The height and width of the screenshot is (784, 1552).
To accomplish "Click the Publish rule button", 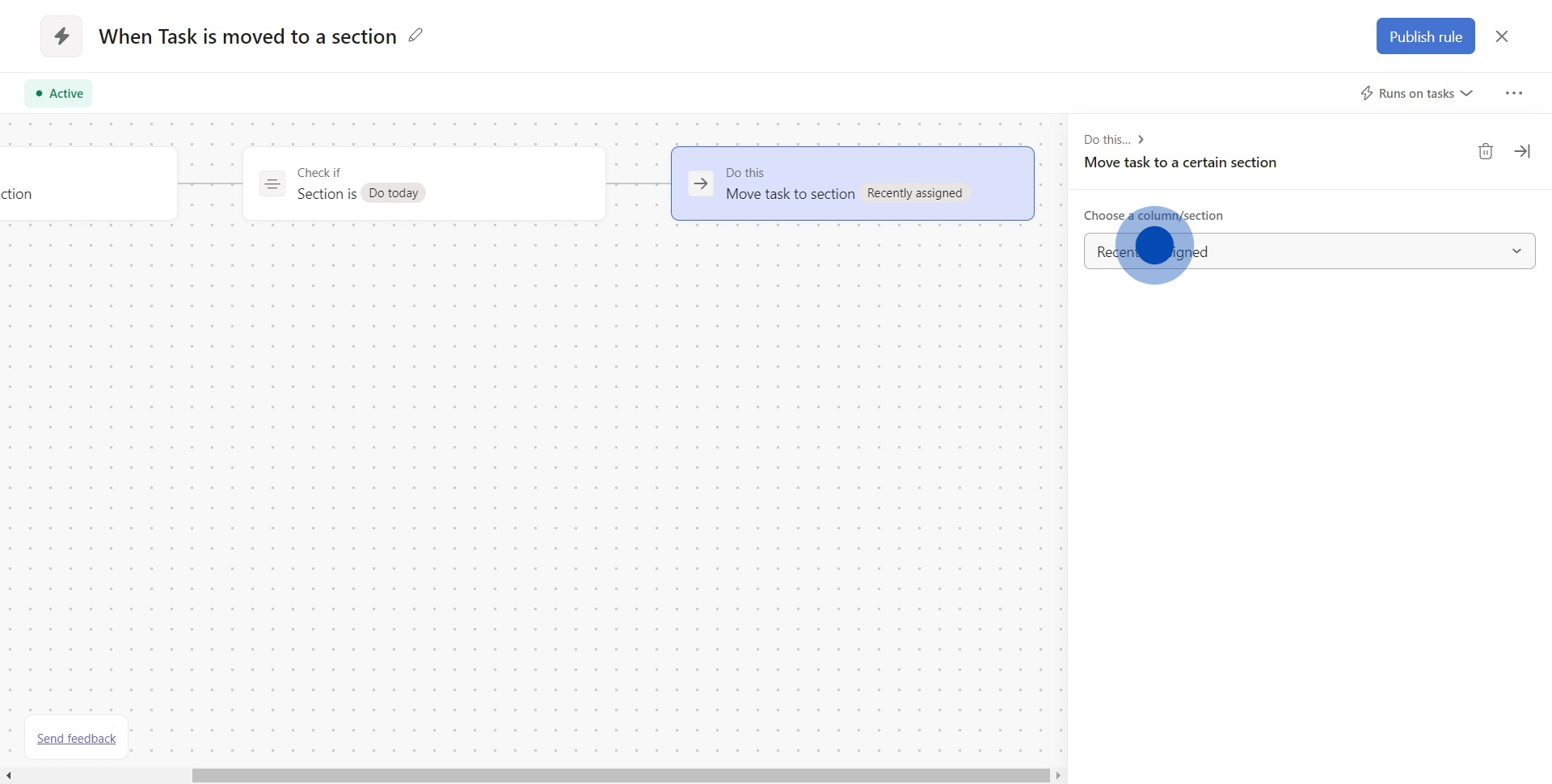I will 1425,36.
